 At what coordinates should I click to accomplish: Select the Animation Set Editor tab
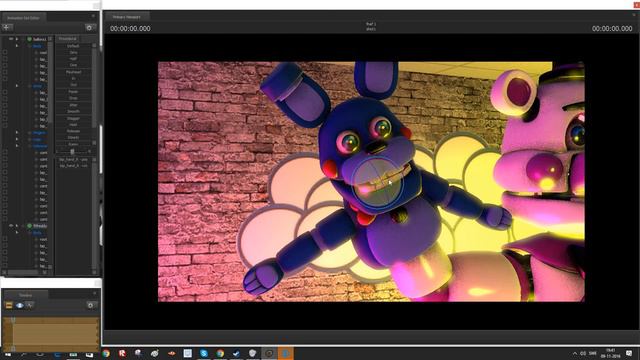(23, 18)
